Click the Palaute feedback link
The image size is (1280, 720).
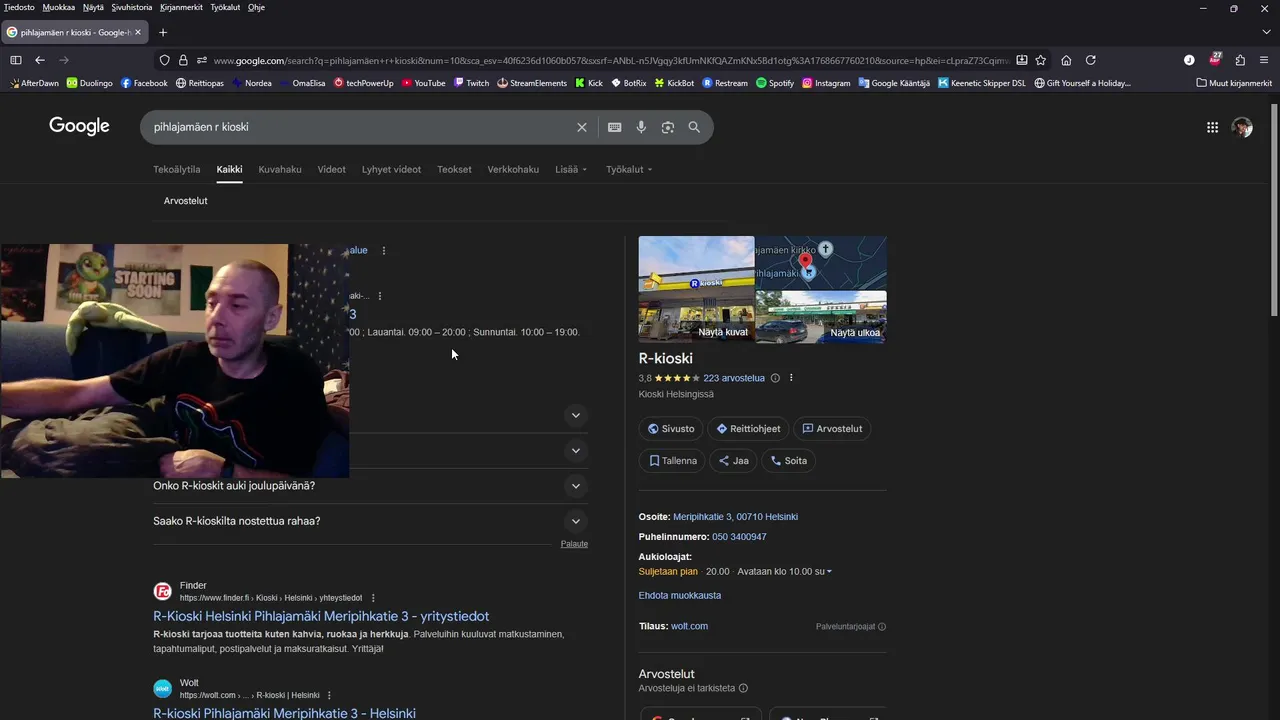[x=574, y=544]
